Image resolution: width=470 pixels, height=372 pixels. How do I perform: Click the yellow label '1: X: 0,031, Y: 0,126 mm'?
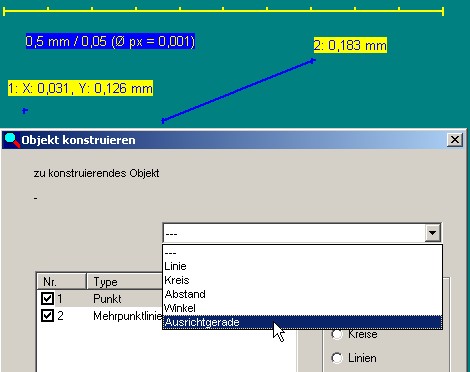[80, 88]
